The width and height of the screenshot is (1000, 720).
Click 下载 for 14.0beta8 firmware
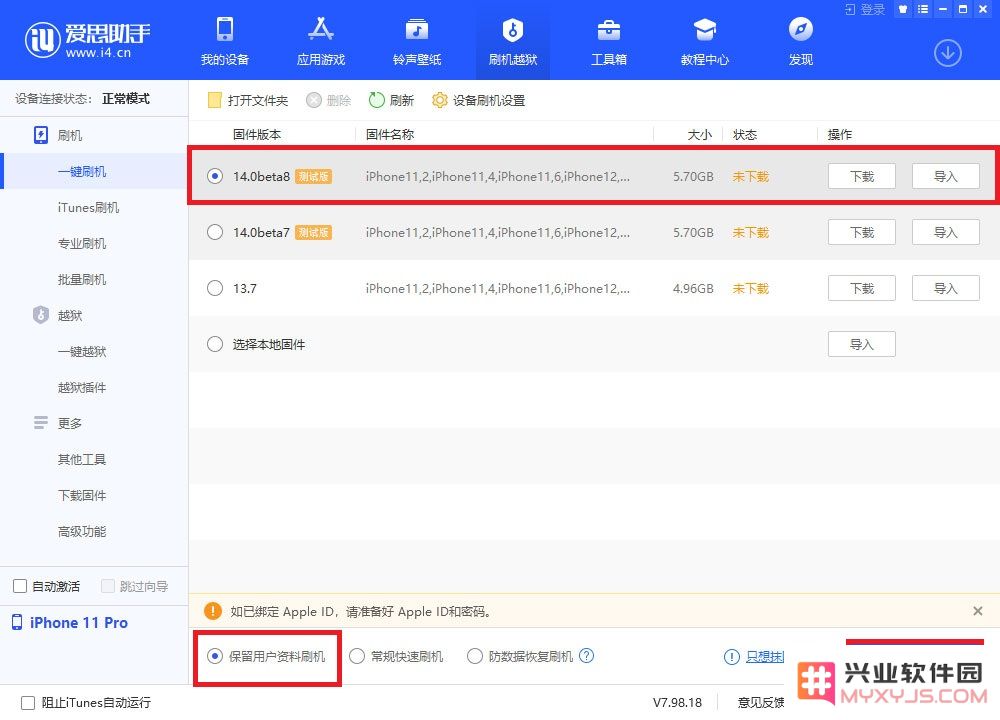[x=862, y=176]
